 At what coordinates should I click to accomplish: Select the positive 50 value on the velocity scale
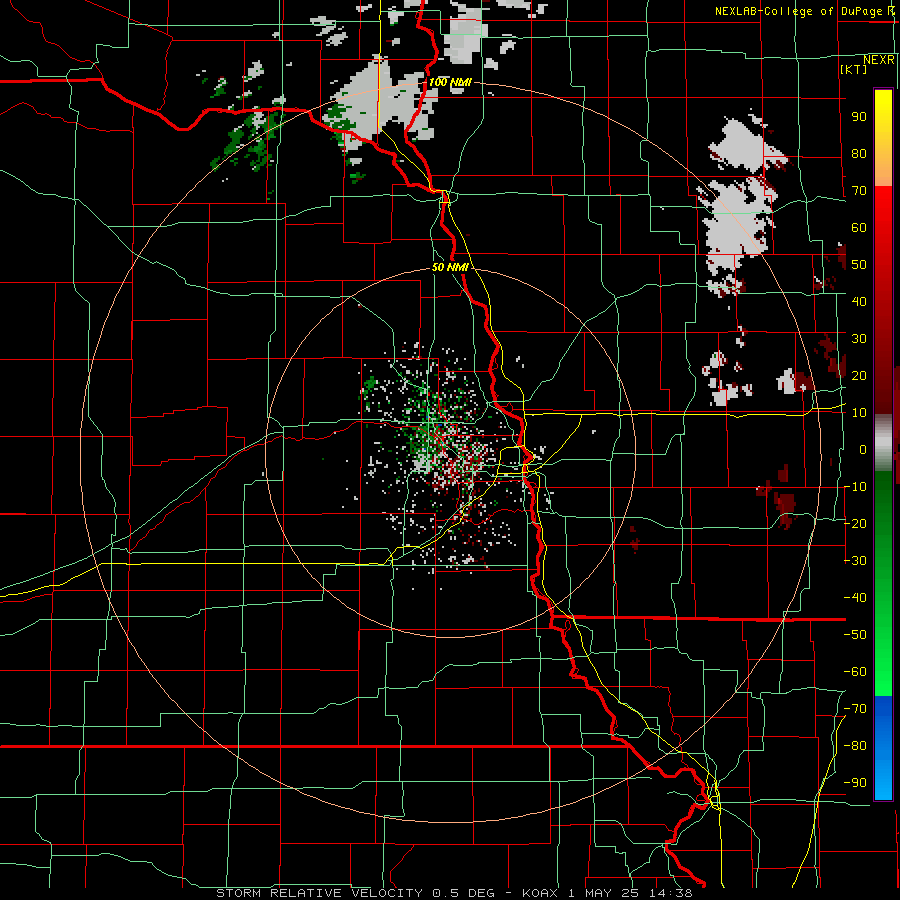pyautogui.click(x=859, y=265)
